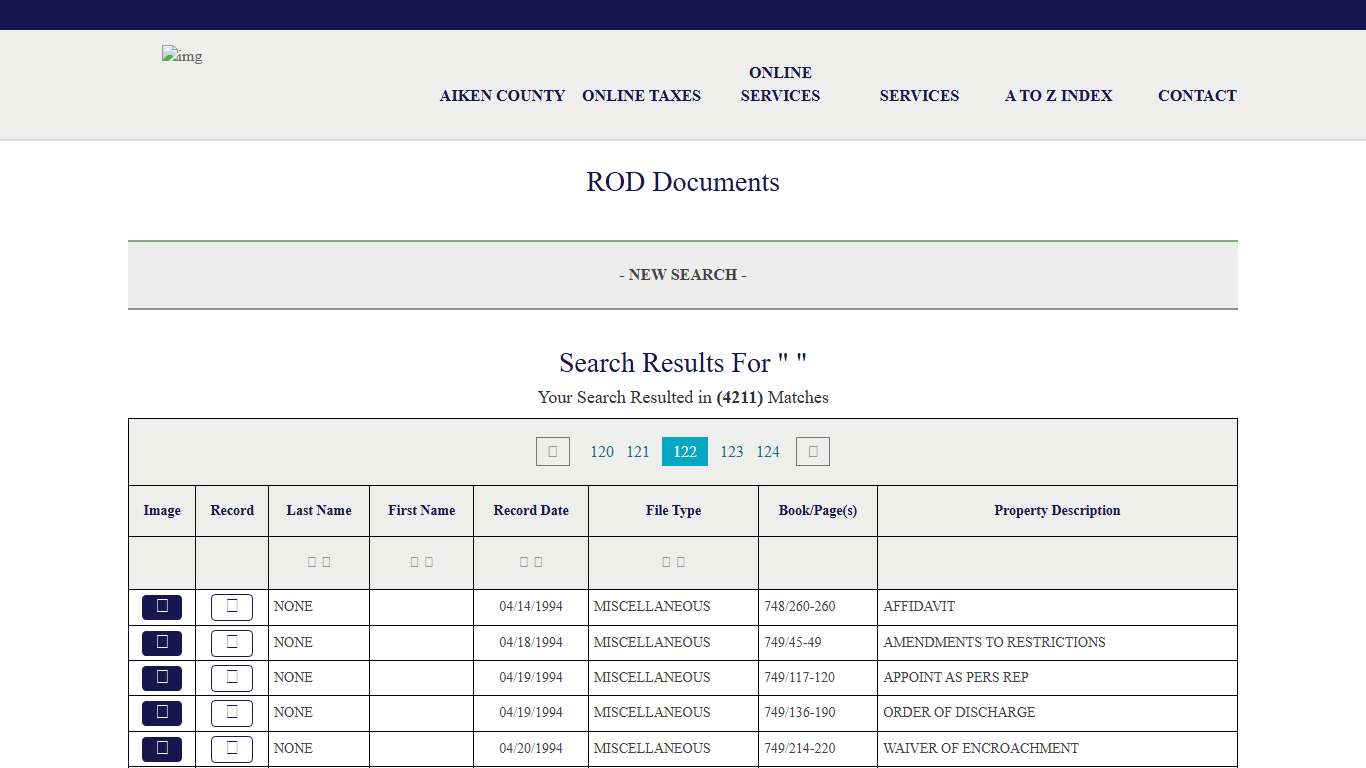
Task: Open record details for book 749/45-49 entry
Action: click(x=231, y=642)
